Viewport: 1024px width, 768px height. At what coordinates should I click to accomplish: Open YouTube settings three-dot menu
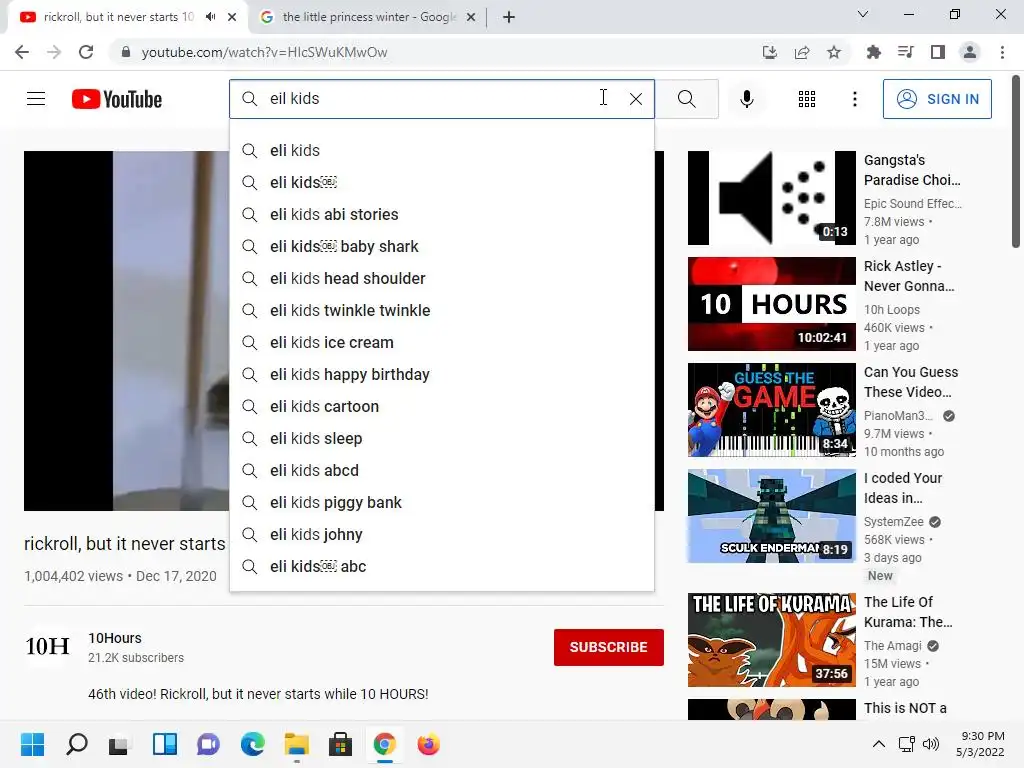point(855,99)
